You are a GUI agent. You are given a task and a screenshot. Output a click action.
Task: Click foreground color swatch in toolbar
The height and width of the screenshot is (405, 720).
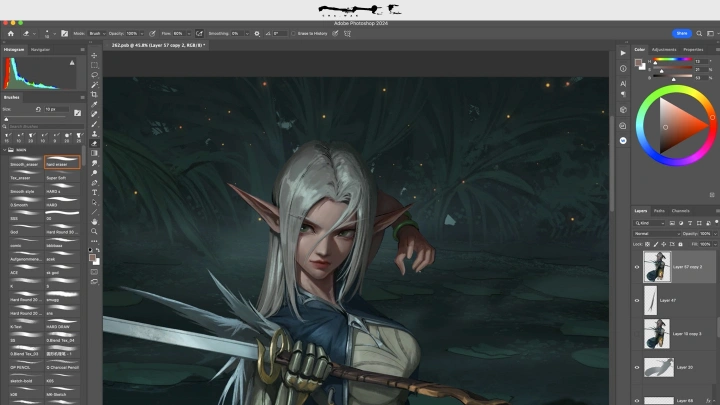(92, 258)
